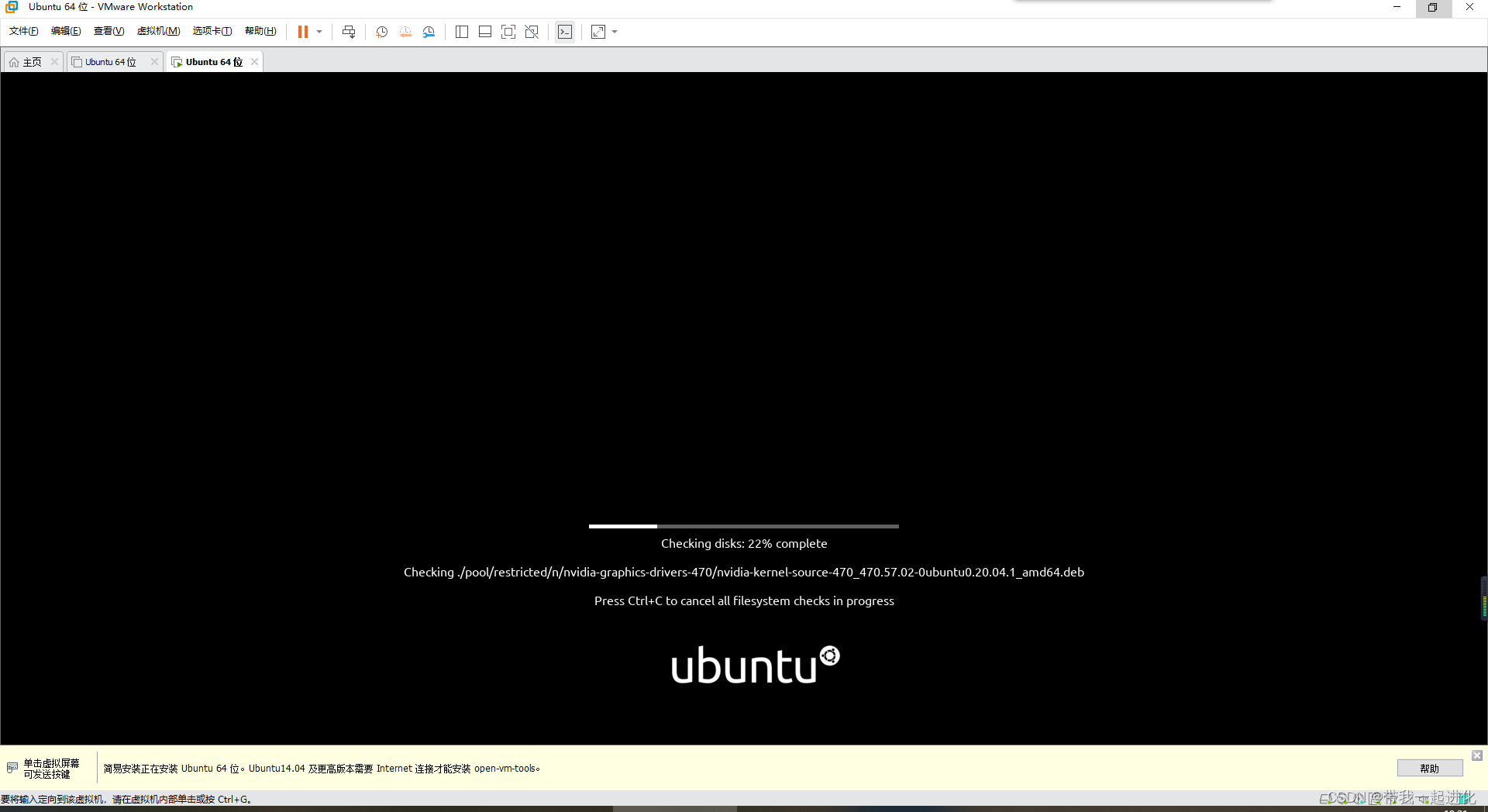Revert the VM to its snapshot
Viewport: 1488px width, 812px height.
pyautogui.click(x=405, y=32)
